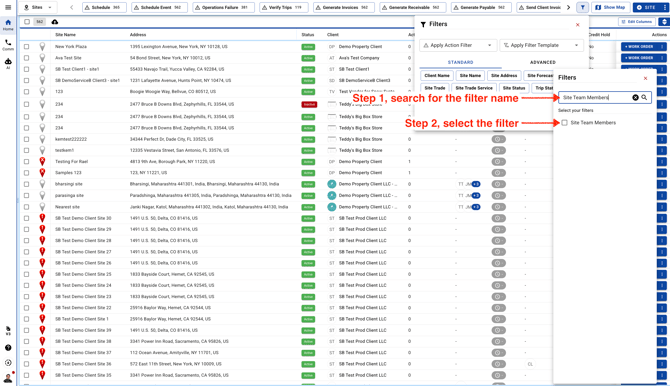Click the red pin for Testing For Rael
This screenshot has width=670, height=386.
(x=42, y=161)
